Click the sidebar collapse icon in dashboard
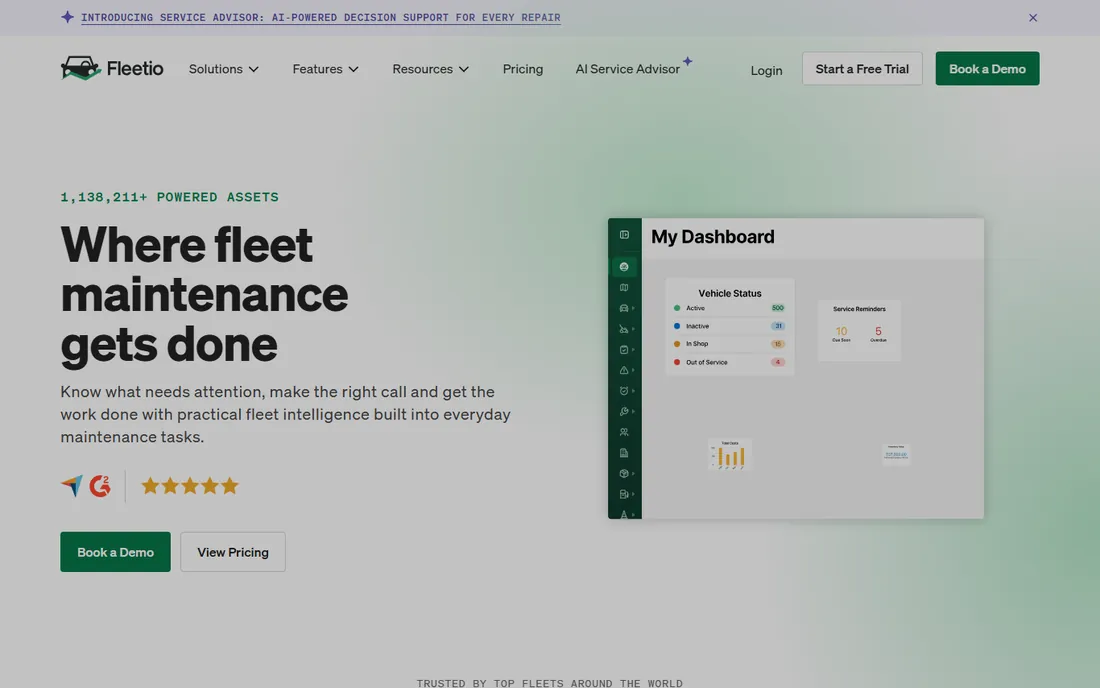The image size is (1100, 688). coord(624,235)
